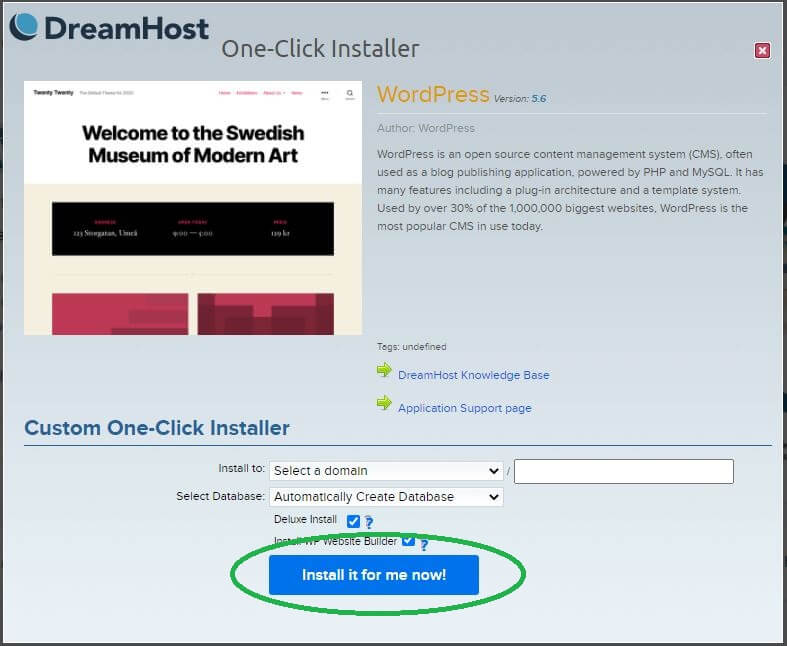Click the Deluxe Install label text

tap(305, 520)
